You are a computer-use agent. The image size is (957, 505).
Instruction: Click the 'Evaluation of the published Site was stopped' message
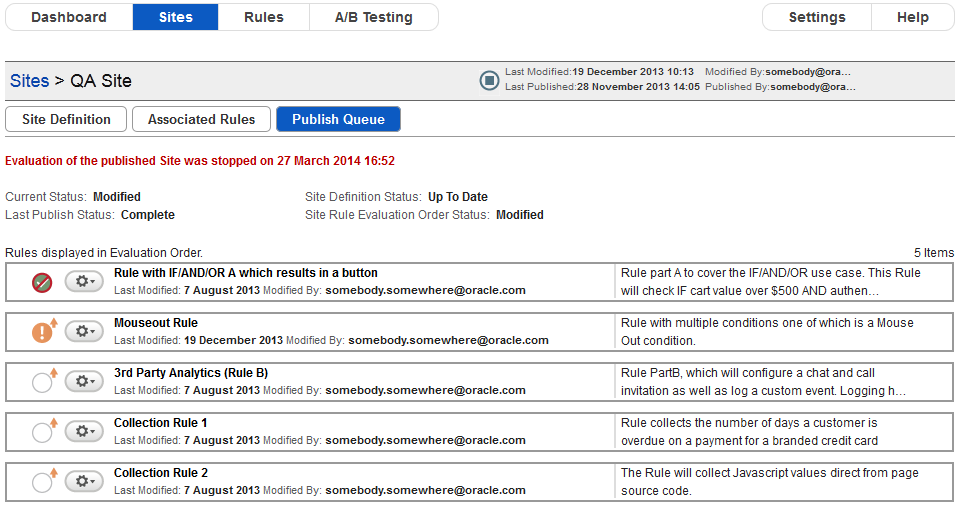(200, 161)
